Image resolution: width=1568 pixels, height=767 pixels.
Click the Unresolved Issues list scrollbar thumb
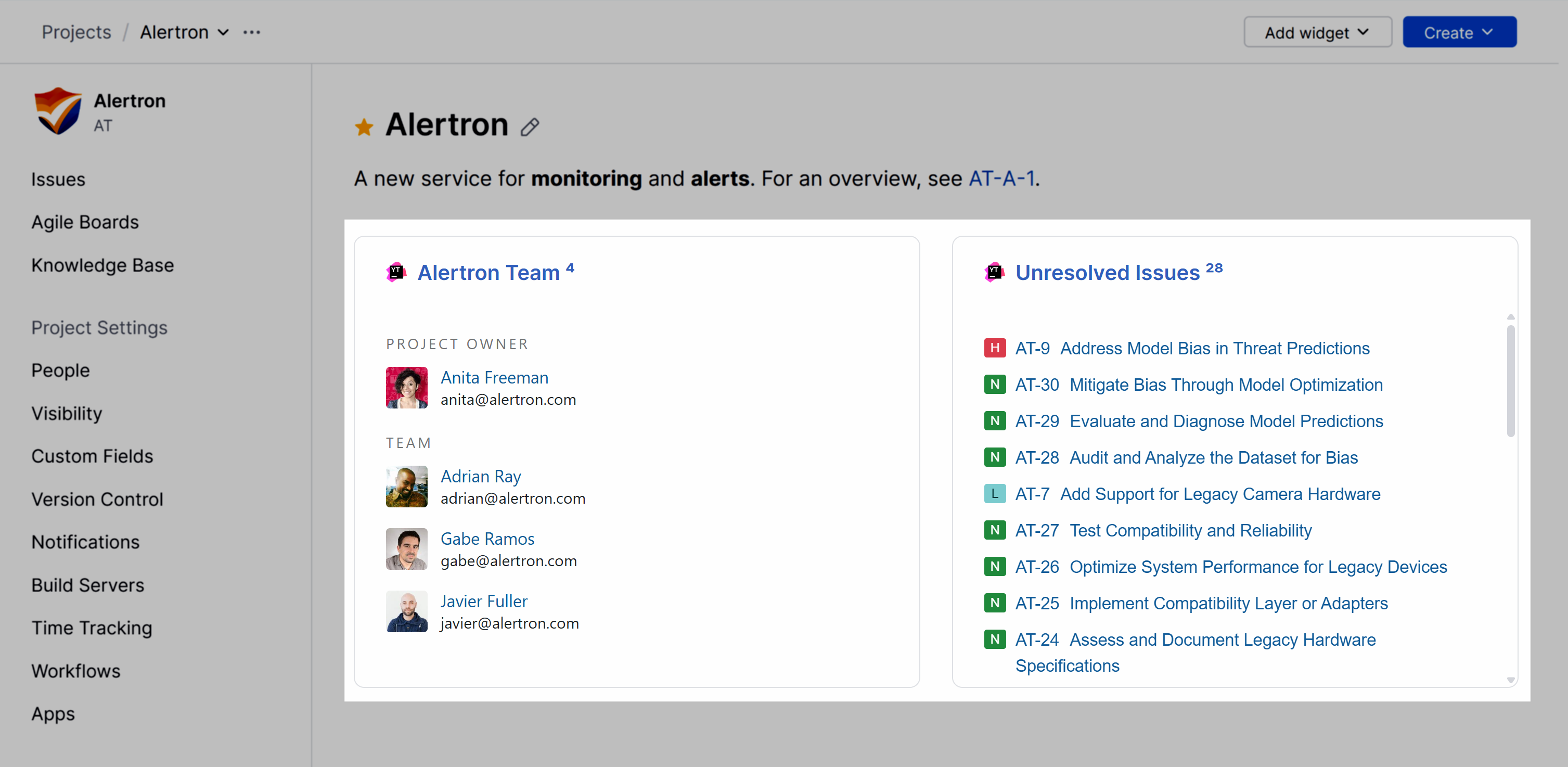[x=1510, y=380]
